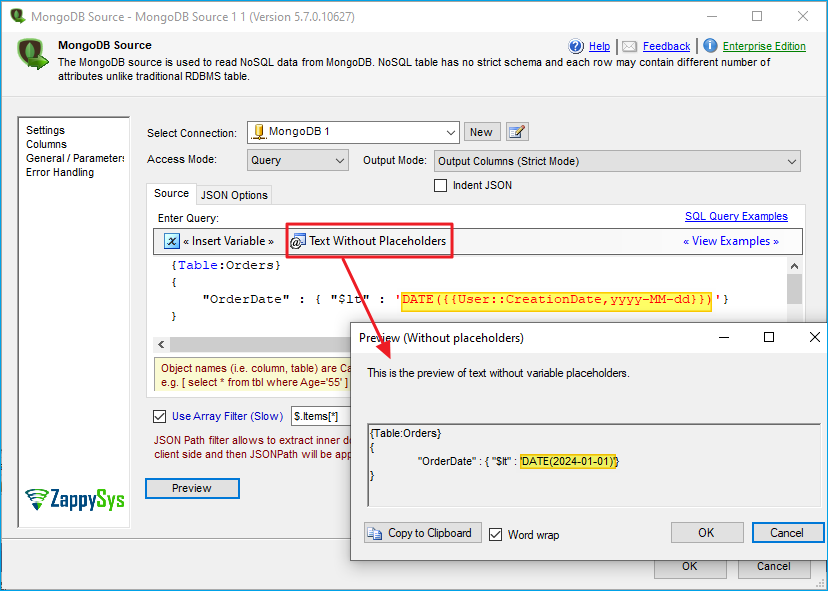The image size is (828, 591).
Task: Click the blue Help question mark icon
Action: 576,46
